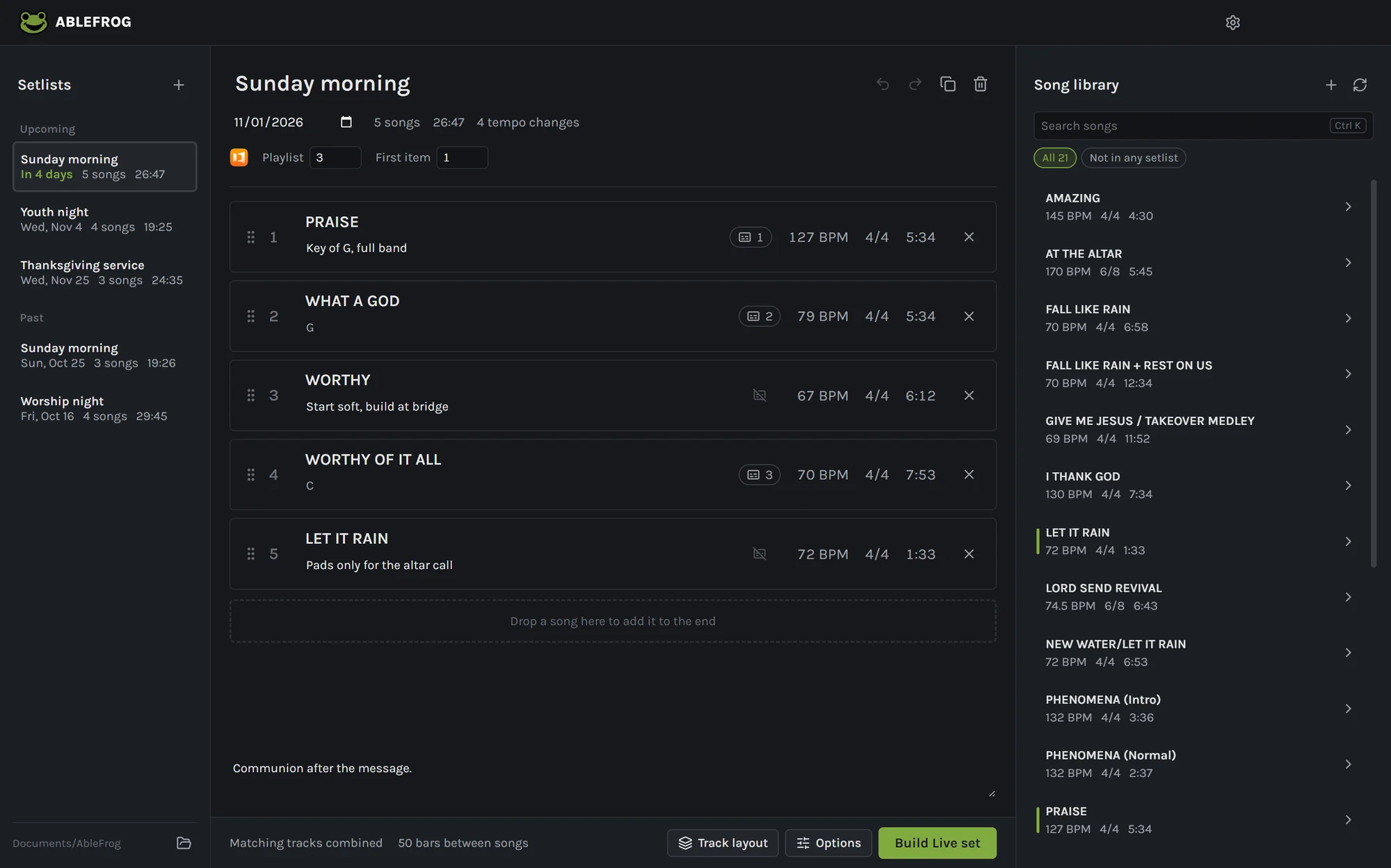Open the date picker calendar icon
The image size is (1391, 868).
click(x=346, y=122)
